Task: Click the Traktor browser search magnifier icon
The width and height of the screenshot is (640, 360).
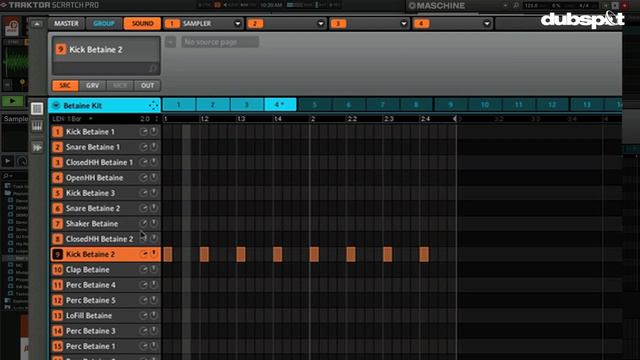Action: [6, 176]
